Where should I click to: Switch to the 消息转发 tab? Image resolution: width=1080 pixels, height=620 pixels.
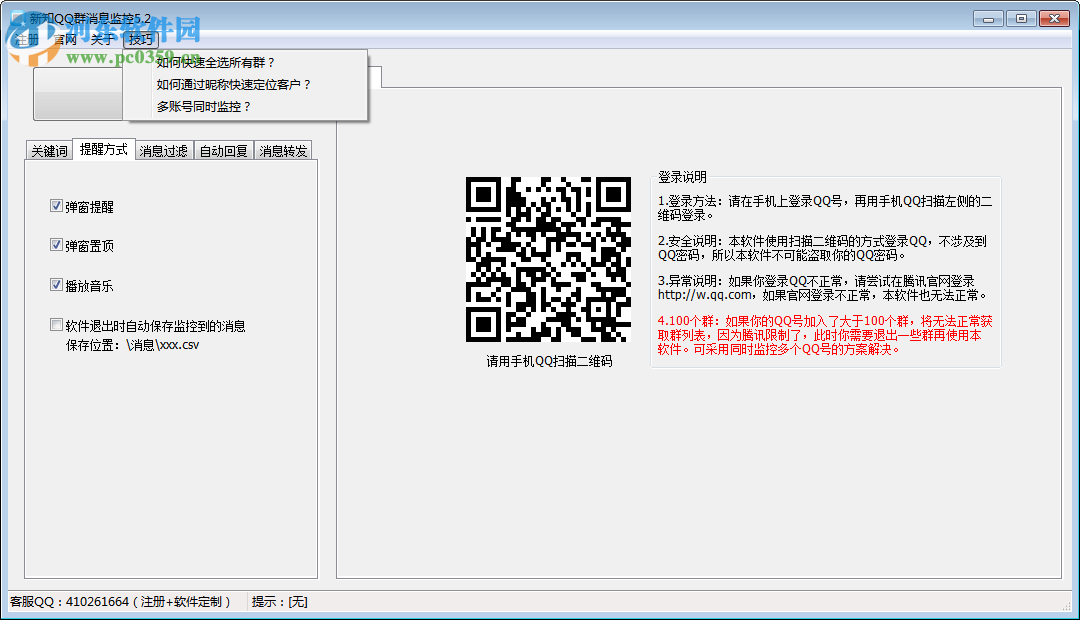(283, 151)
